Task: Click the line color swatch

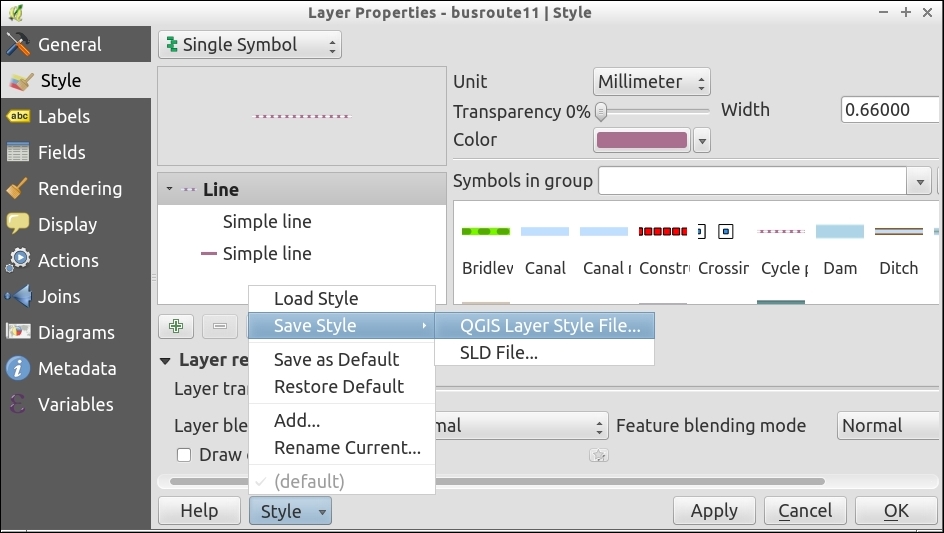Action: [641, 140]
